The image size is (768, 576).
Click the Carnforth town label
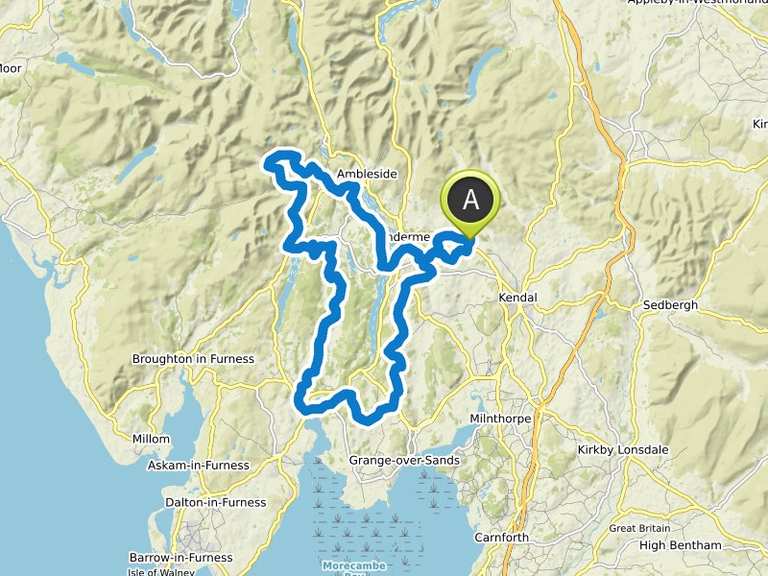(502, 537)
